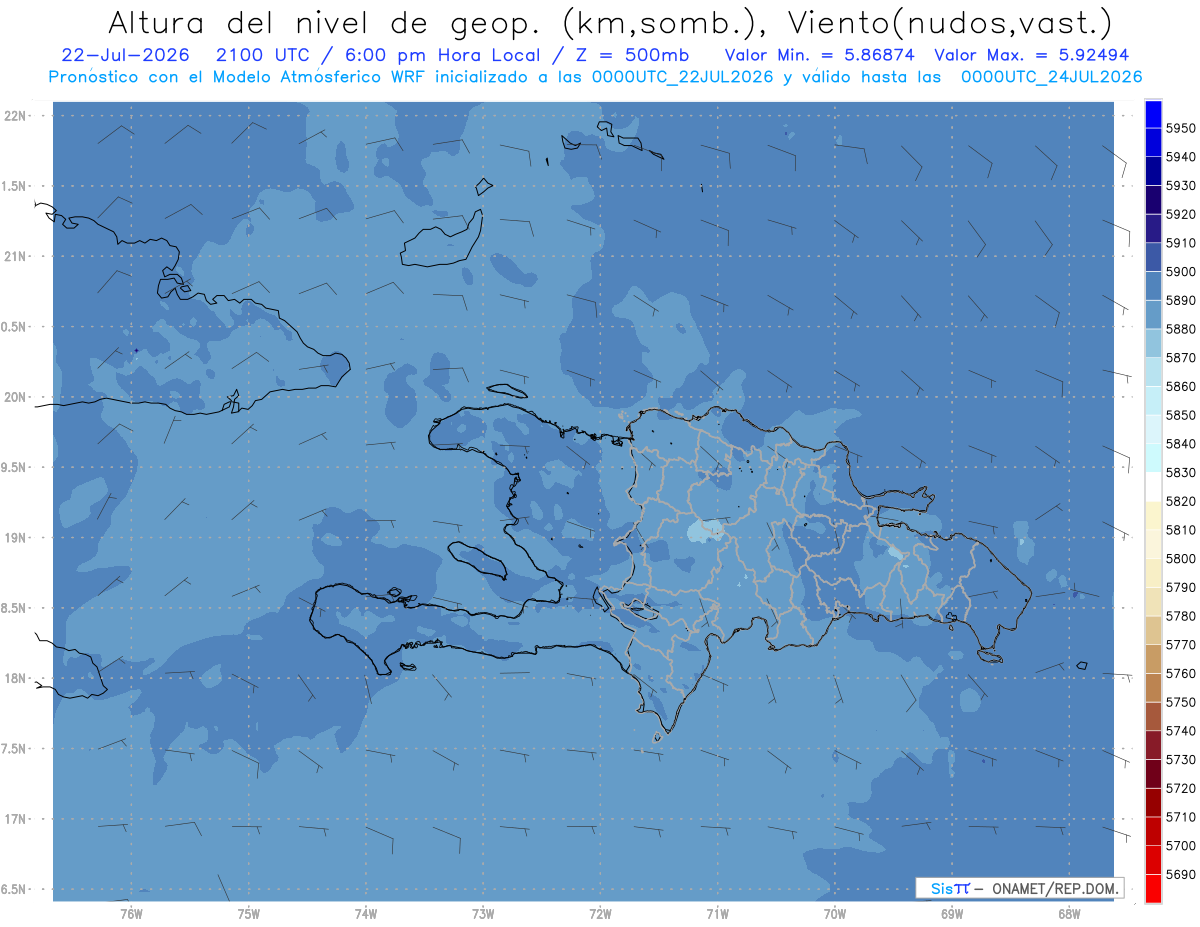Click the '74W' longitude label

tap(366, 913)
